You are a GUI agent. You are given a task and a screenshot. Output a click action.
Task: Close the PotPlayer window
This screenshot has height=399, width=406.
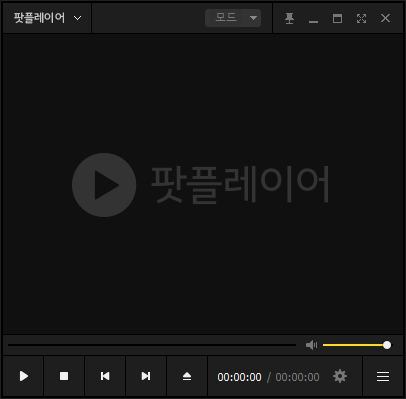[x=385, y=18]
